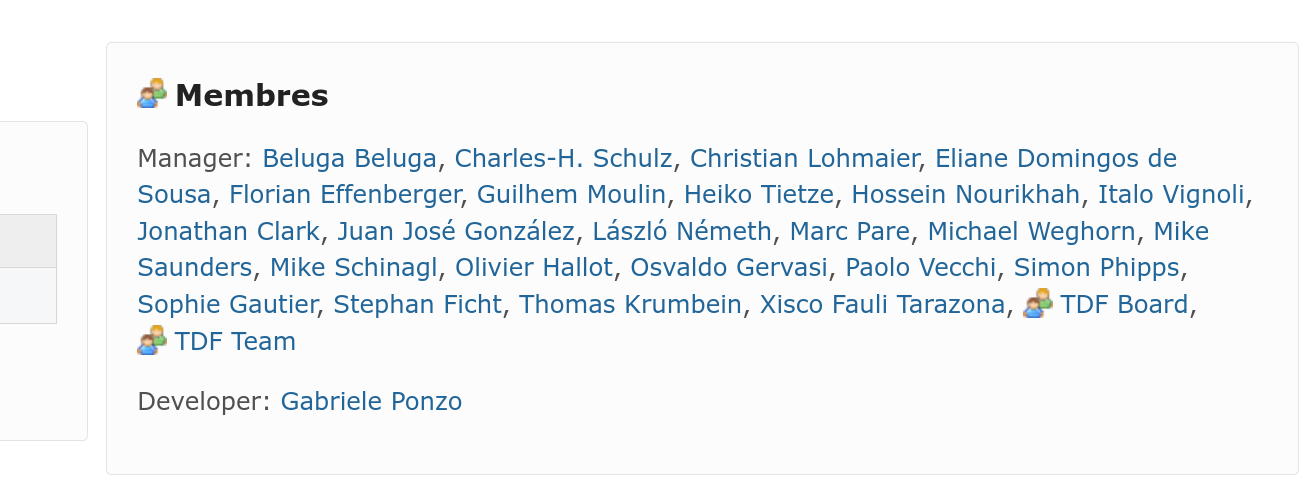Click the group icon beside TDF Team

click(x=152, y=341)
